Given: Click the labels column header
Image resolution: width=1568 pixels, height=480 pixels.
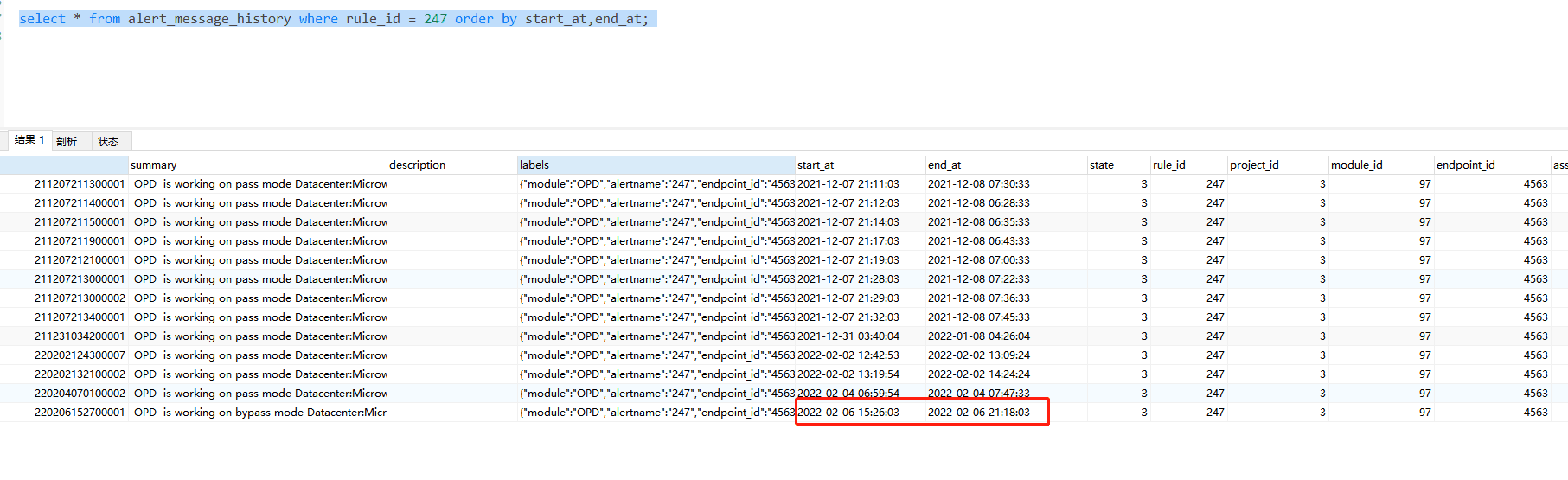Looking at the screenshot, I should pyautogui.click(x=534, y=165).
